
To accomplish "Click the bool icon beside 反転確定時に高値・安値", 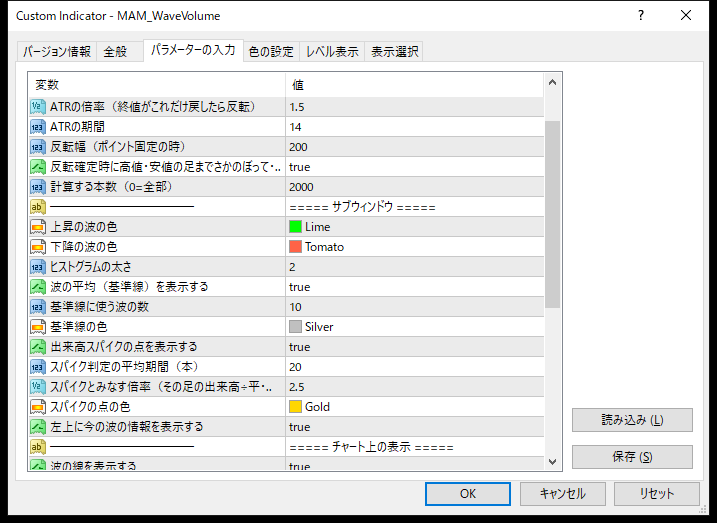I will [38, 167].
